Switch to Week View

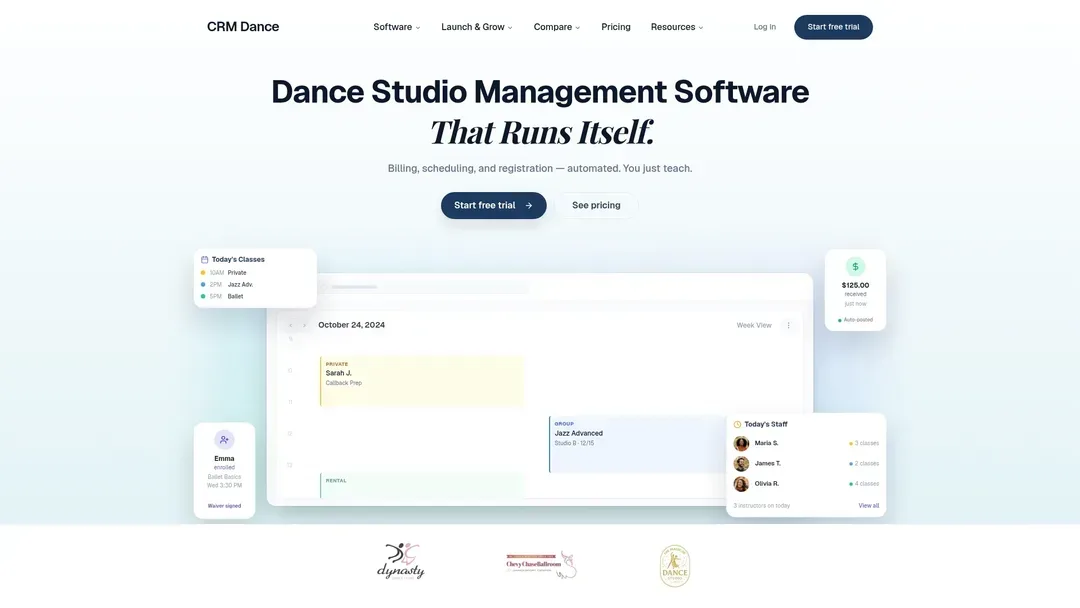tap(754, 325)
